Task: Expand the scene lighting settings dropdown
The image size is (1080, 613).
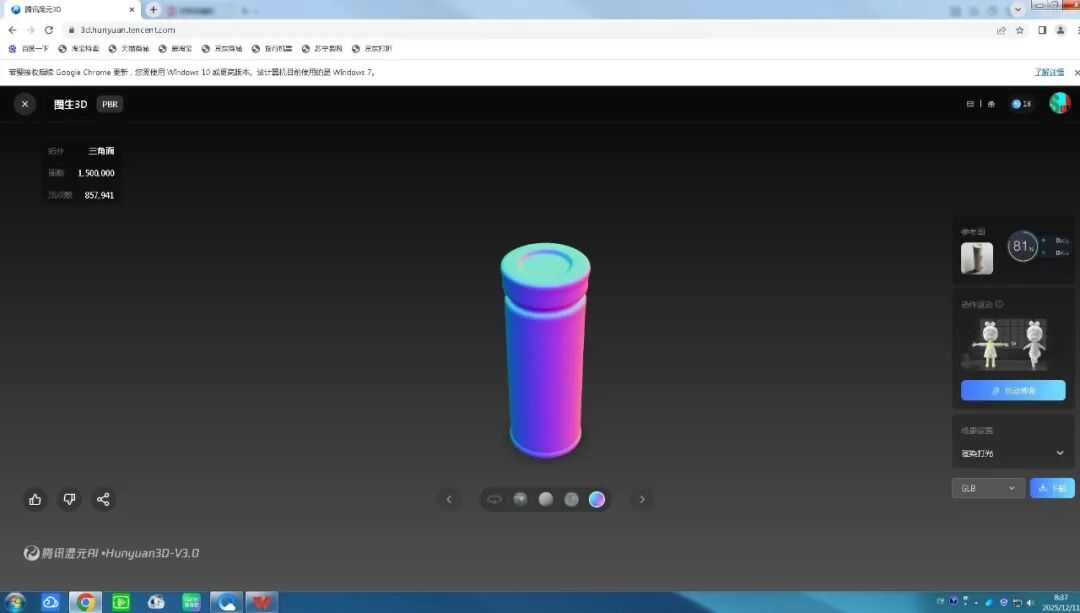Action: (x=1012, y=453)
